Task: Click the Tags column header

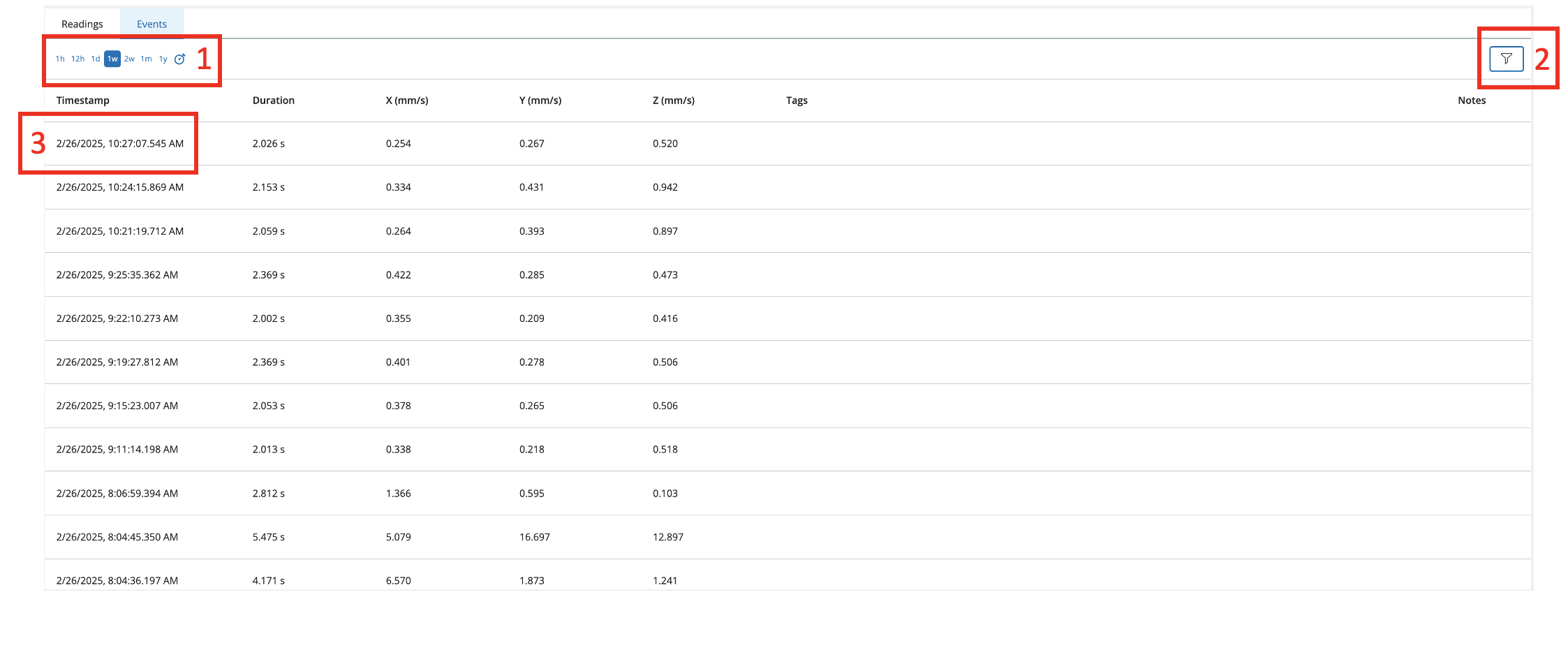Action: click(x=797, y=101)
